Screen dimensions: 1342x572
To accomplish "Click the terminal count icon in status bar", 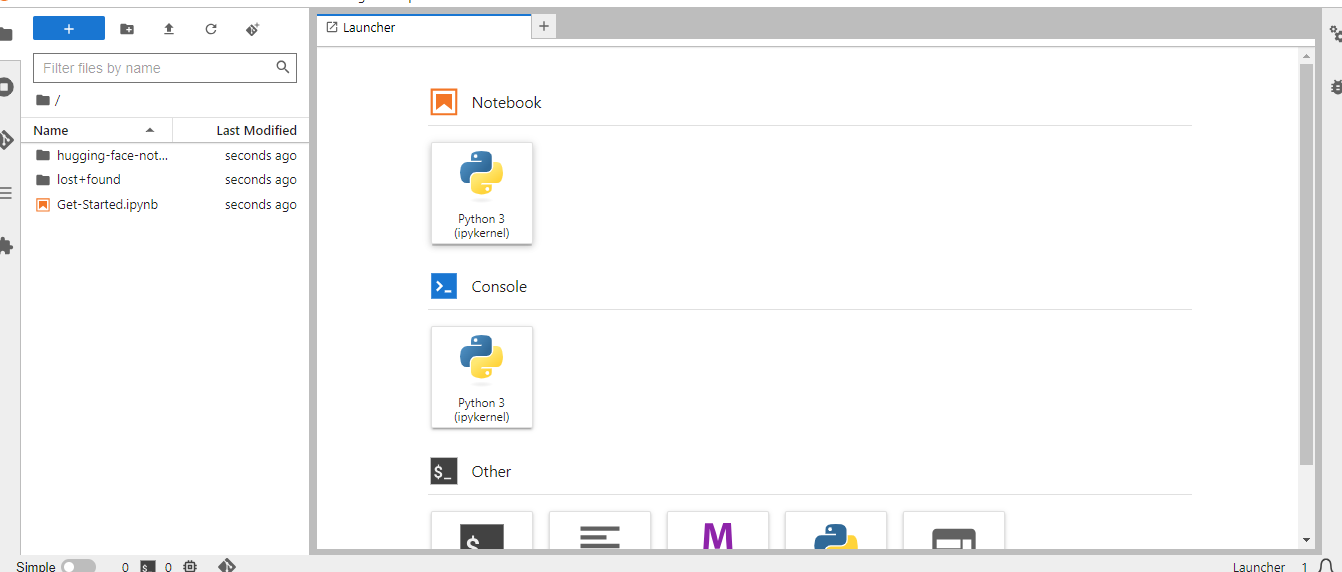I will 147,567.
